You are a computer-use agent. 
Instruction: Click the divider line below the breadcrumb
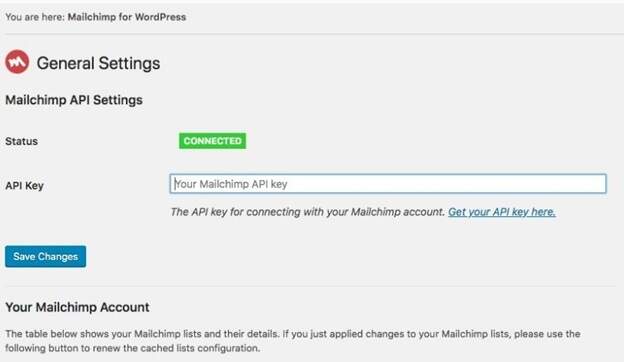pyautogui.click(x=312, y=34)
